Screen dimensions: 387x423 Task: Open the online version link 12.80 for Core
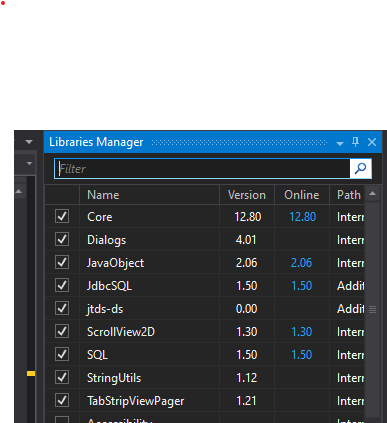[x=302, y=217]
